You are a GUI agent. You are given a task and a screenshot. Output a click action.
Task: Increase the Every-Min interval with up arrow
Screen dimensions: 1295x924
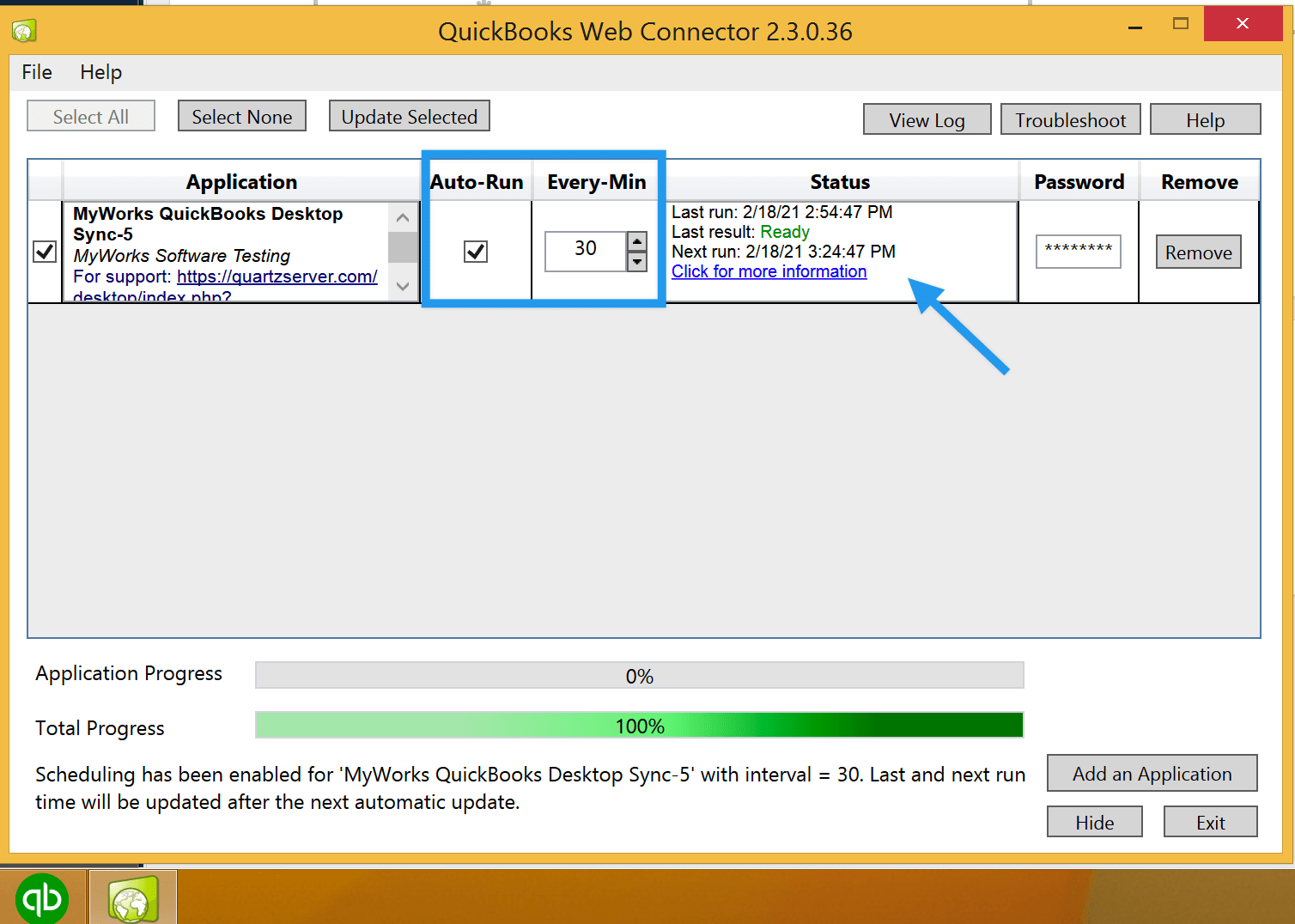tap(637, 241)
